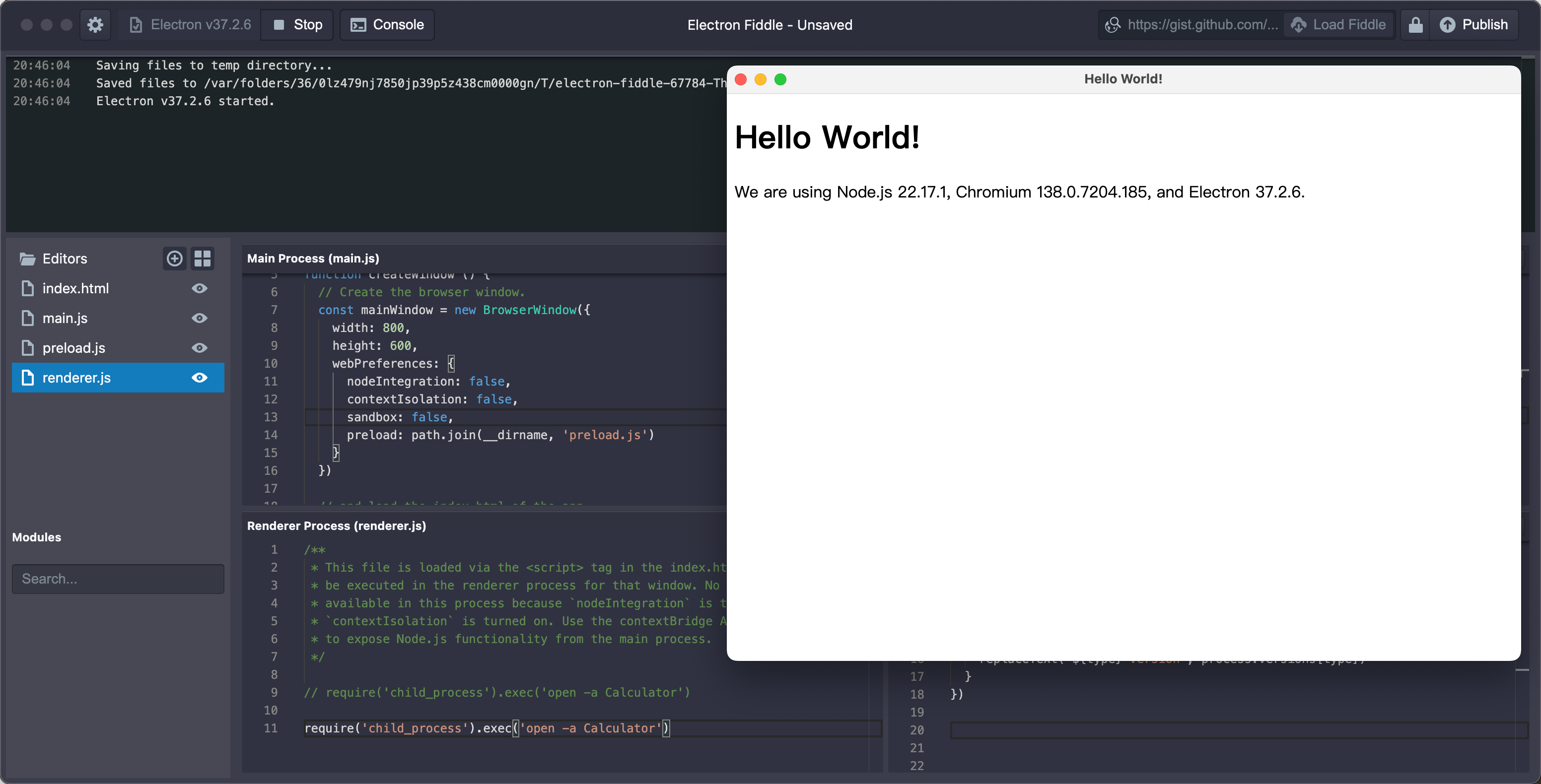Click the 'Electron v37.2.6 started.' console line
1541x784 pixels.
click(x=186, y=101)
